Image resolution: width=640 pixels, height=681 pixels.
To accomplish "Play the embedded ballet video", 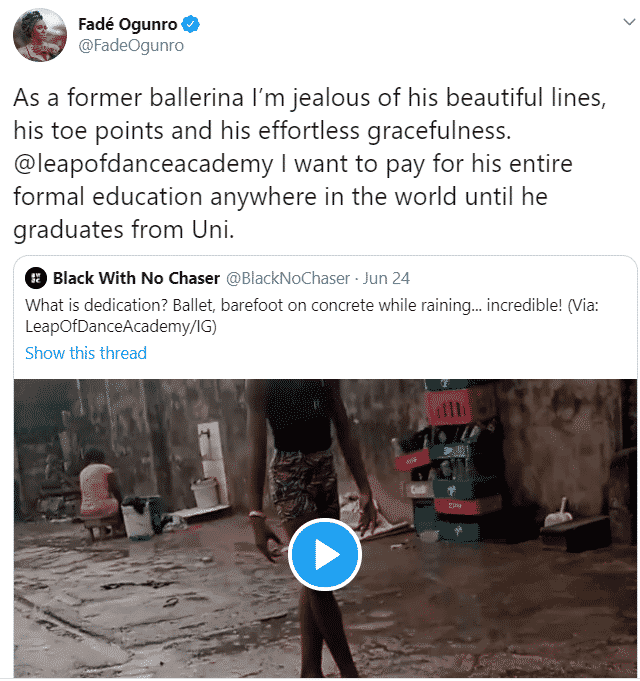I will point(324,555).
